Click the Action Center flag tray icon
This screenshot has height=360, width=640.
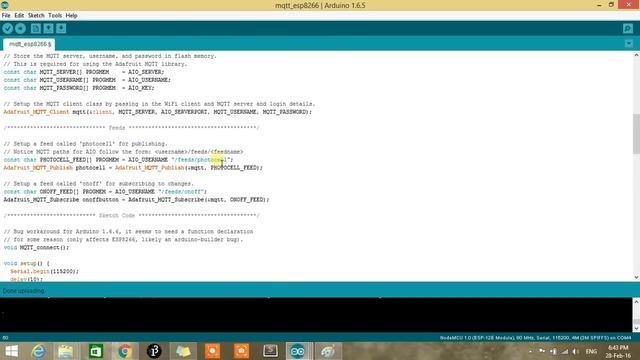[542, 351]
